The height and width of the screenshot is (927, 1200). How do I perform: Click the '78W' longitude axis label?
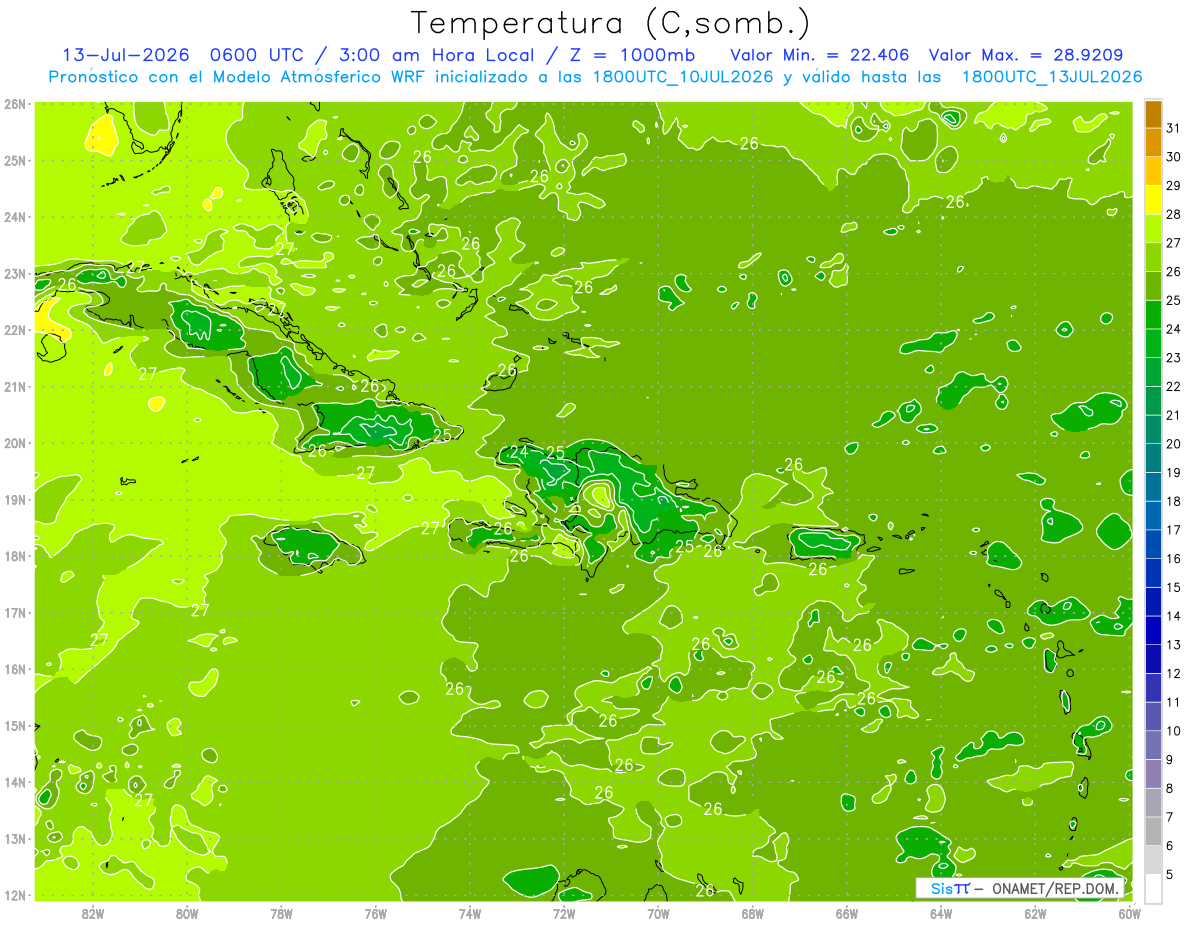point(281,913)
